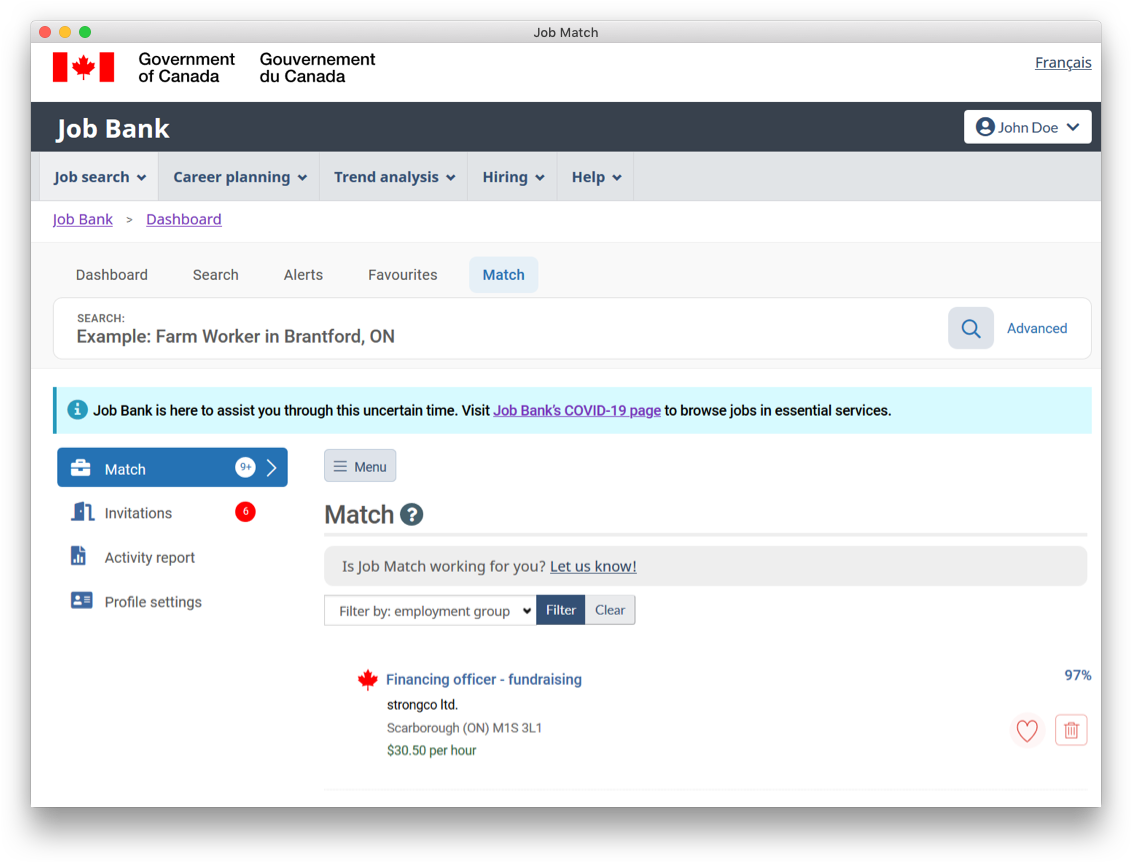Expand the Hiring menu
This screenshot has height=863, width=1132.
coord(513,177)
